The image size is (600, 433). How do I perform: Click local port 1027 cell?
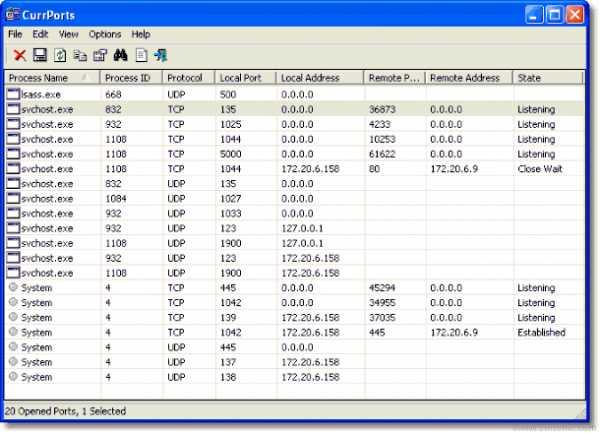[x=231, y=199]
